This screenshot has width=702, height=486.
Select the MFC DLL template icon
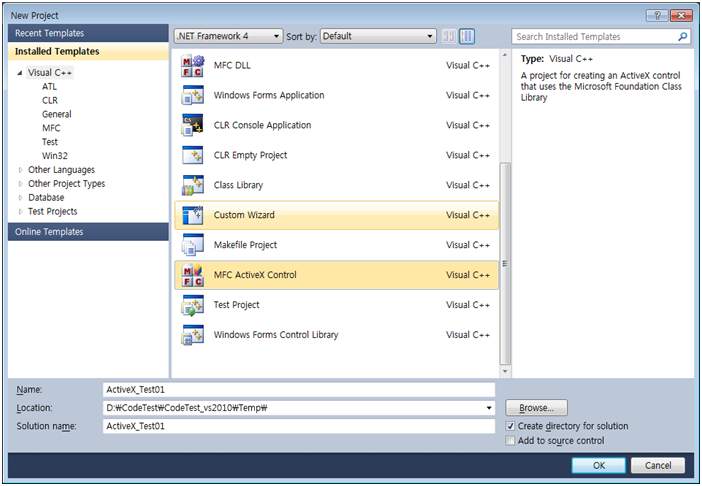193,66
